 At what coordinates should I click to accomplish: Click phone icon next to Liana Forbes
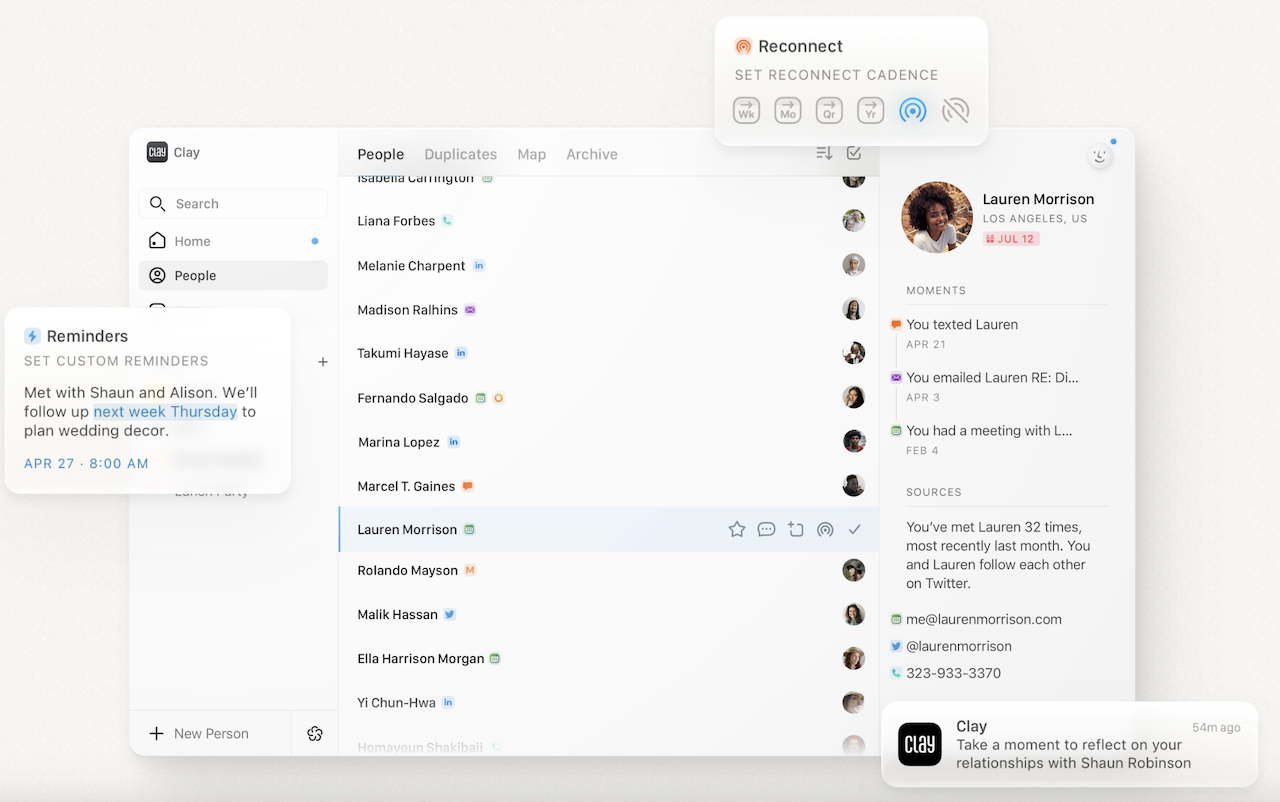pyautogui.click(x=447, y=221)
